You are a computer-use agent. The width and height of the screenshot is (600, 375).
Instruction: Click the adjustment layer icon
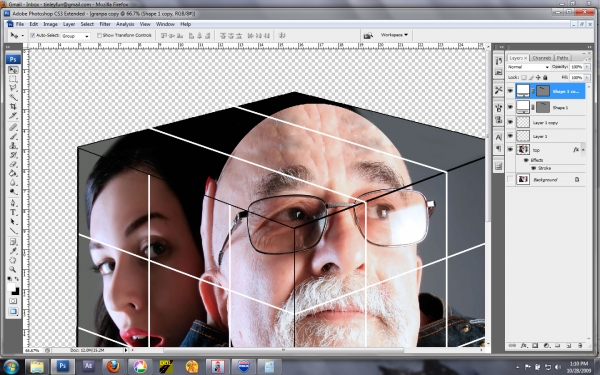tap(546, 346)
